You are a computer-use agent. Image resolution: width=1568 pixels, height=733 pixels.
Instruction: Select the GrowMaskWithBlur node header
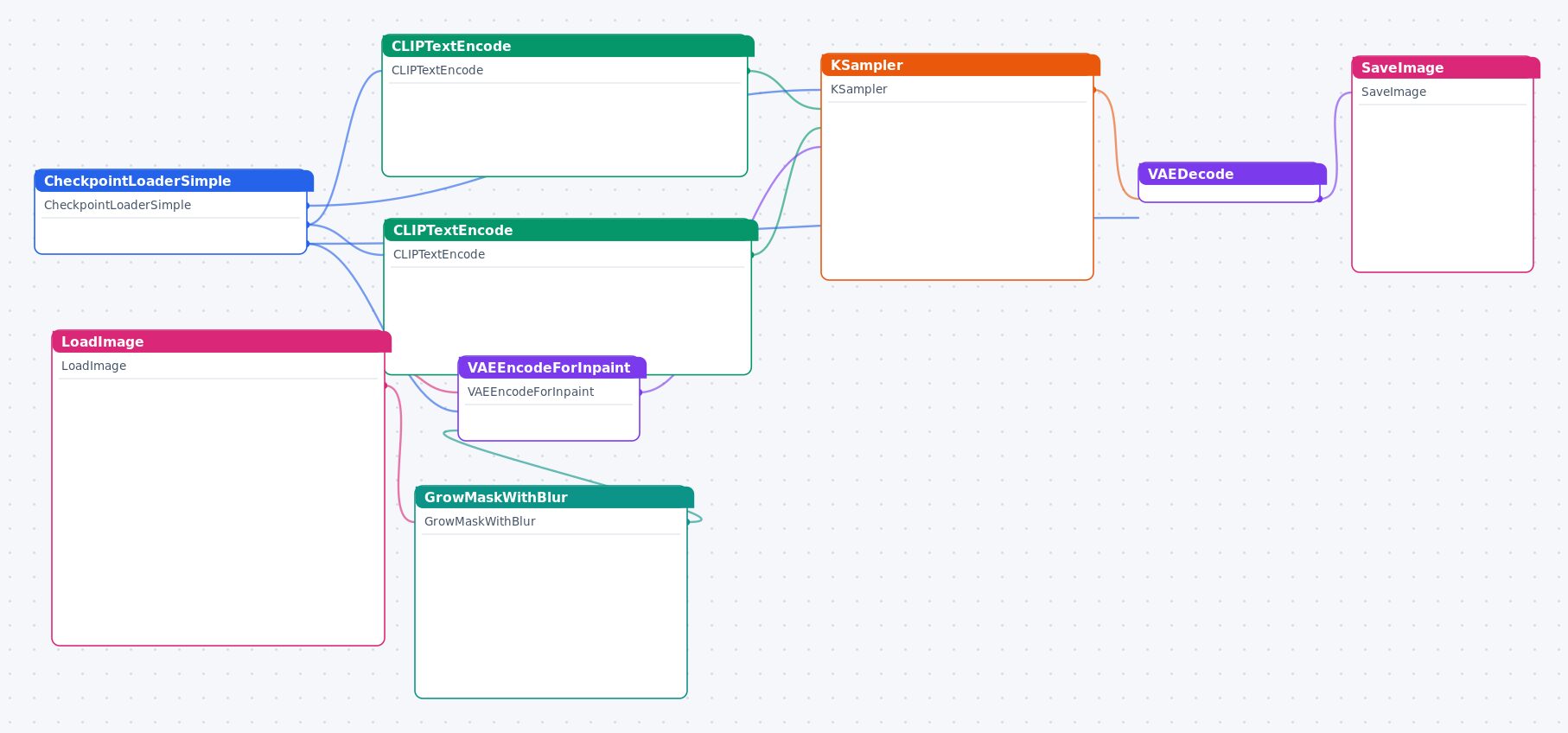tap(554, 497)
